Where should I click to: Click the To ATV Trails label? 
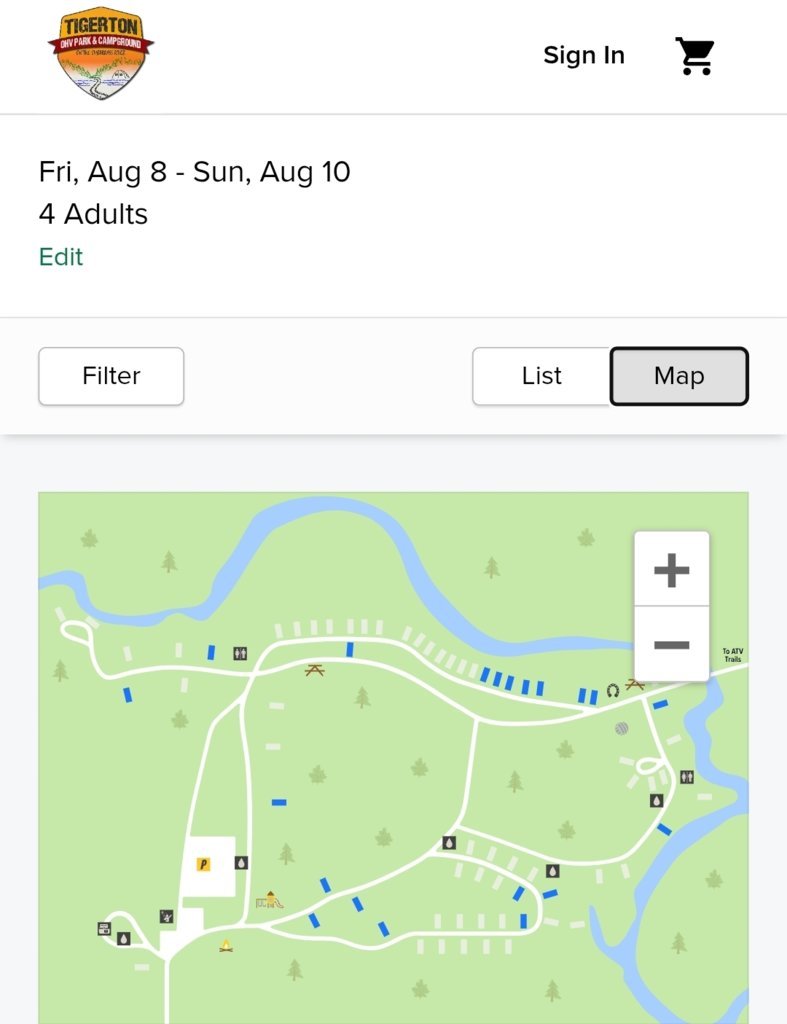733,655
